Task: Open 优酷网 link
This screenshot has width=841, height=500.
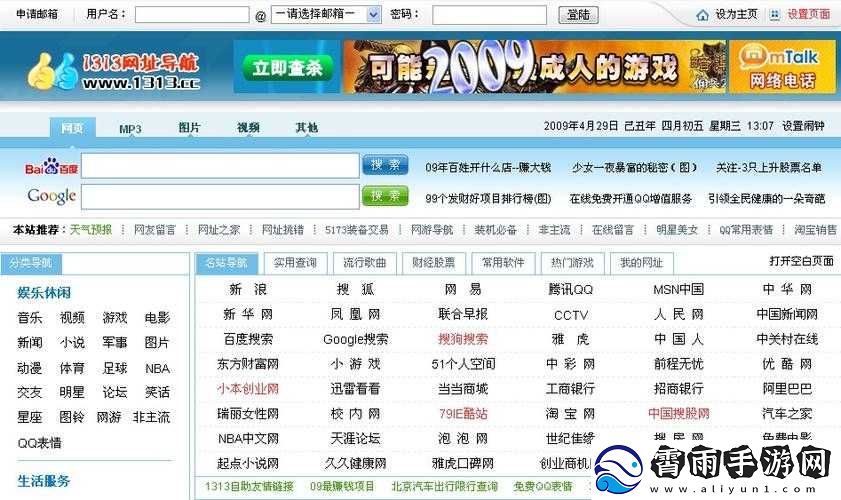Action: point(787,364)
